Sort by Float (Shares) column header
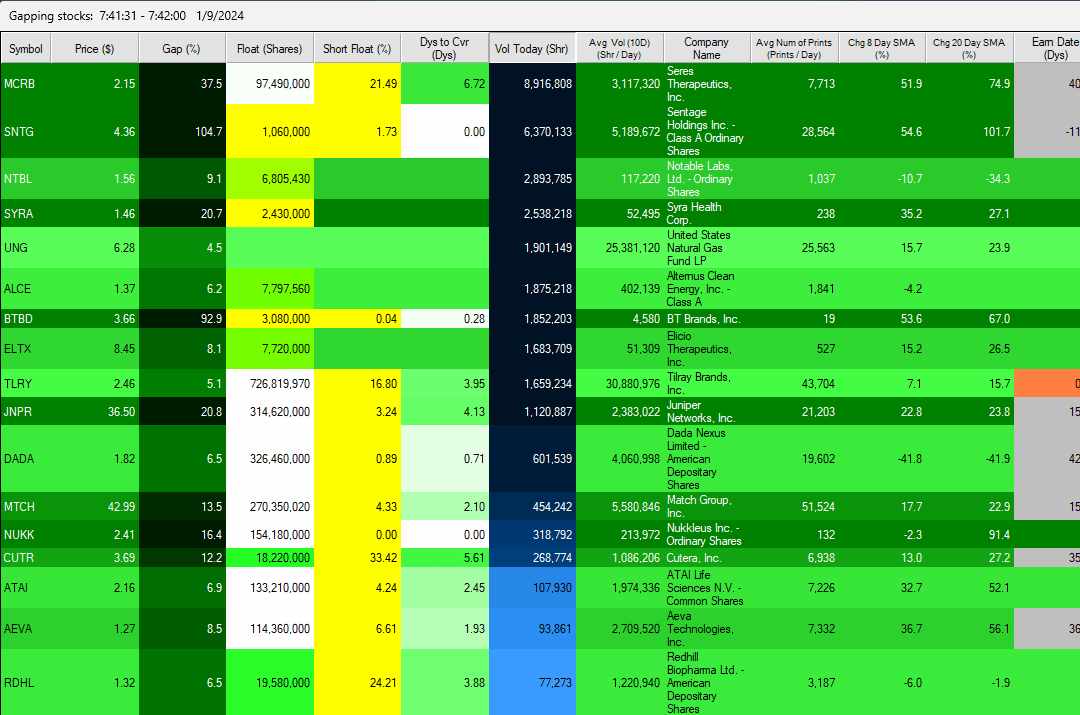The width and height of the screenshot is (1080, 715). coord(268,47)
